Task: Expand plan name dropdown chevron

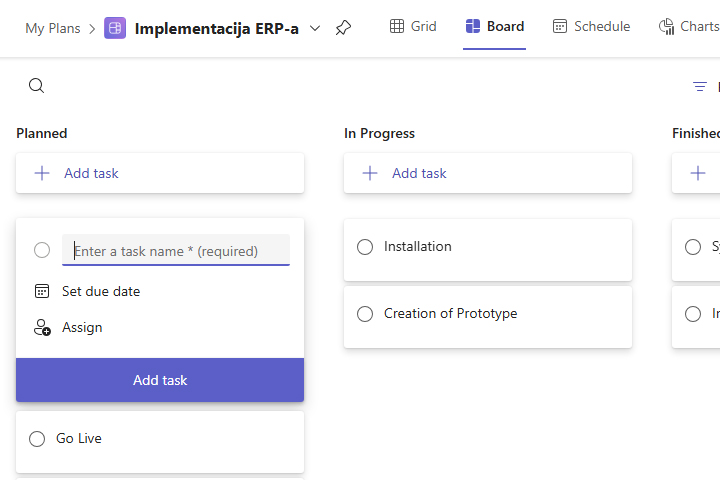Action: 315,28
